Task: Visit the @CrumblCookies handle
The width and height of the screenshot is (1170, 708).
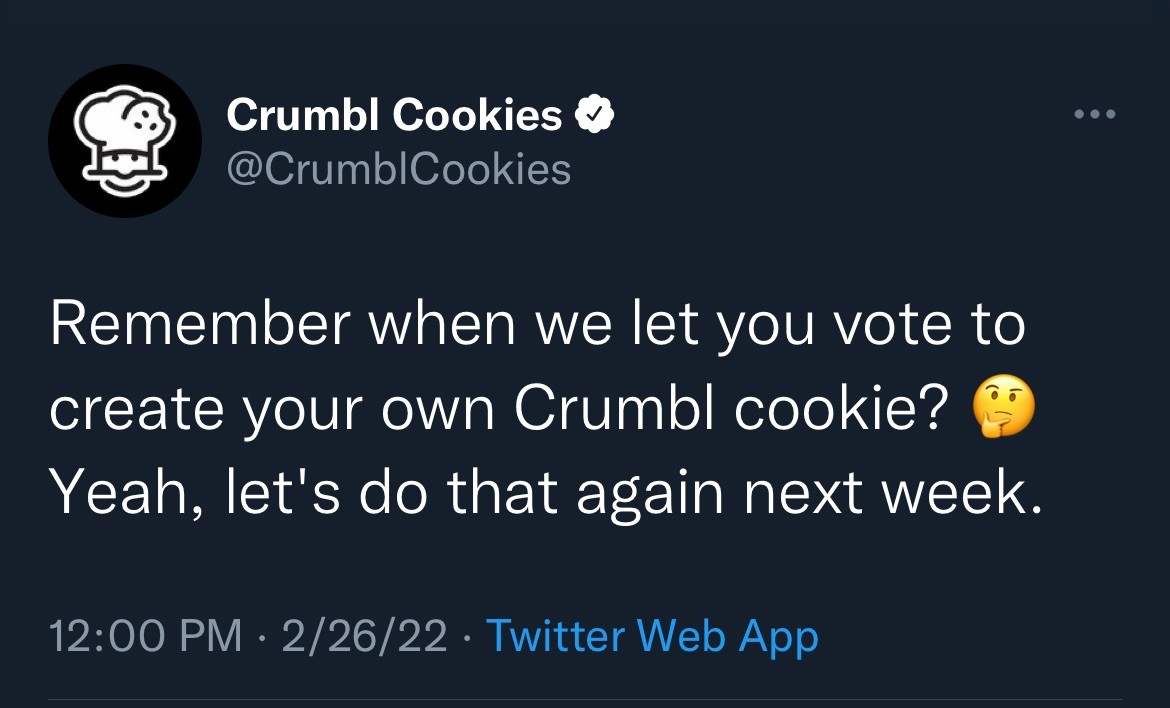Action: (399, 168)
